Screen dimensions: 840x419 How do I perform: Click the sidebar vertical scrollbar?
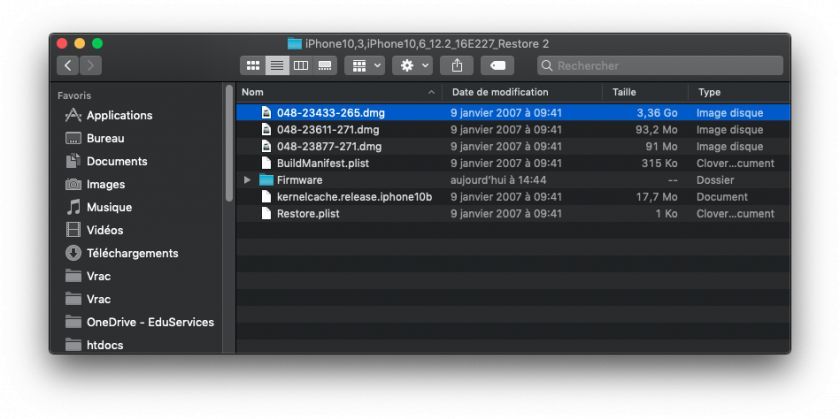coord(229,140)
